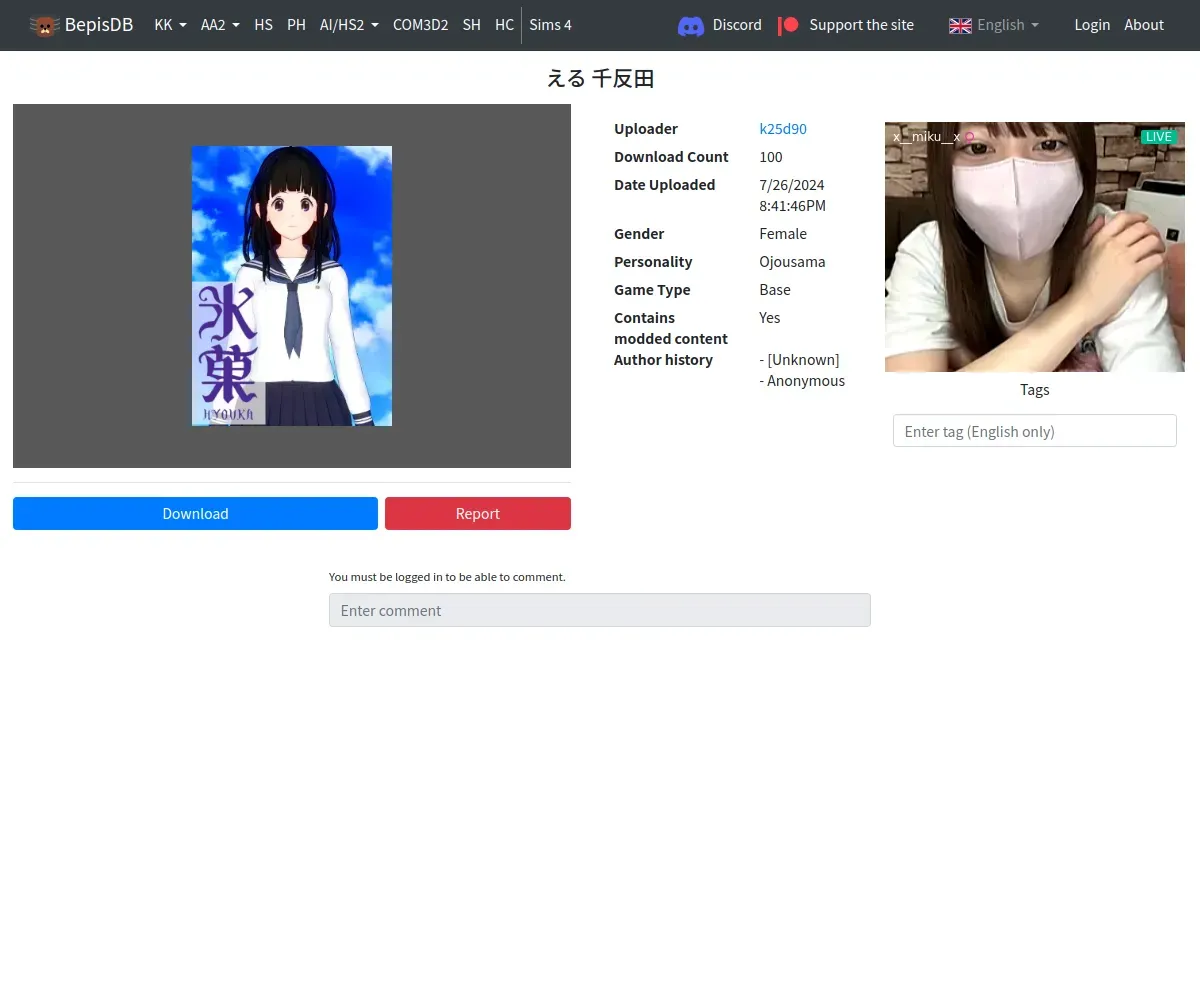Click the LIVE badge on the ad
The image size is (1200, 1000).
click(x=1158, y=137)
